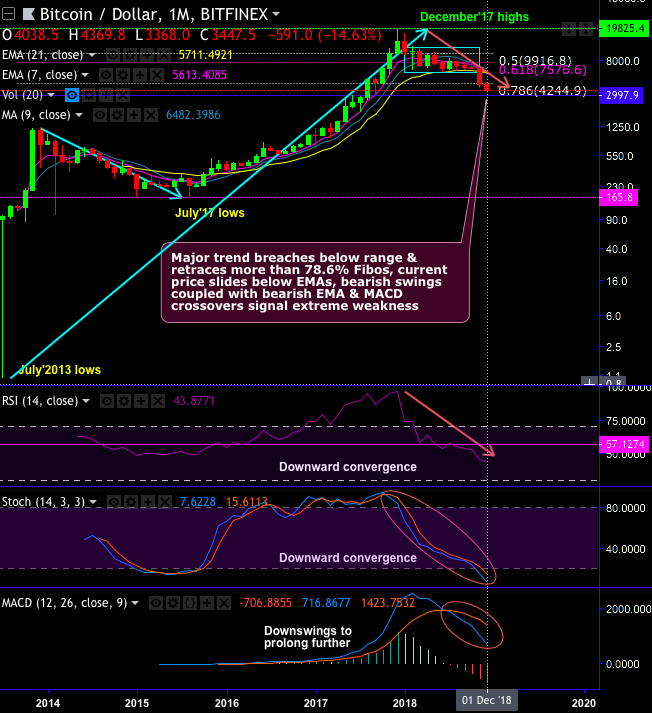Open settings gear for Stoch (14, 3, 3)

131,502
